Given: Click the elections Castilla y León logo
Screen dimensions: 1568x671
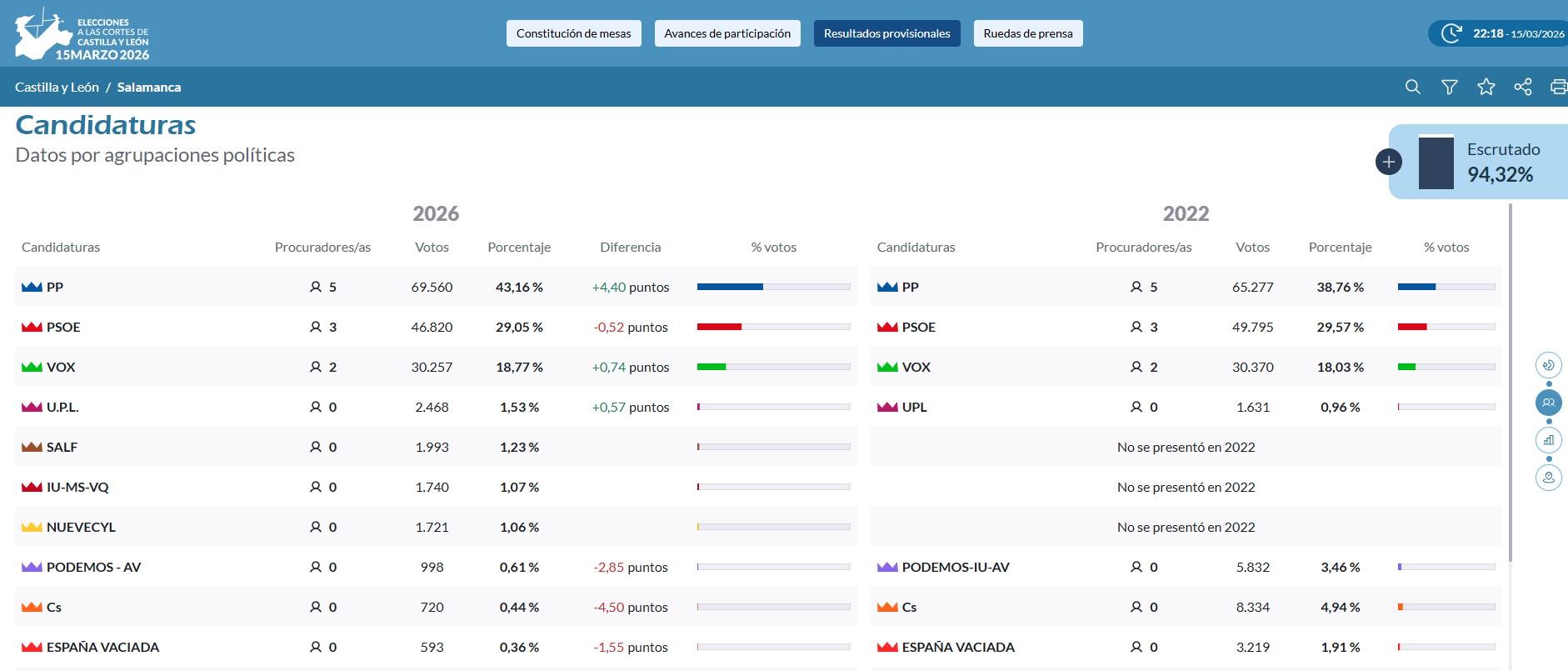Looking at the screenshot, I should [82, 34].
